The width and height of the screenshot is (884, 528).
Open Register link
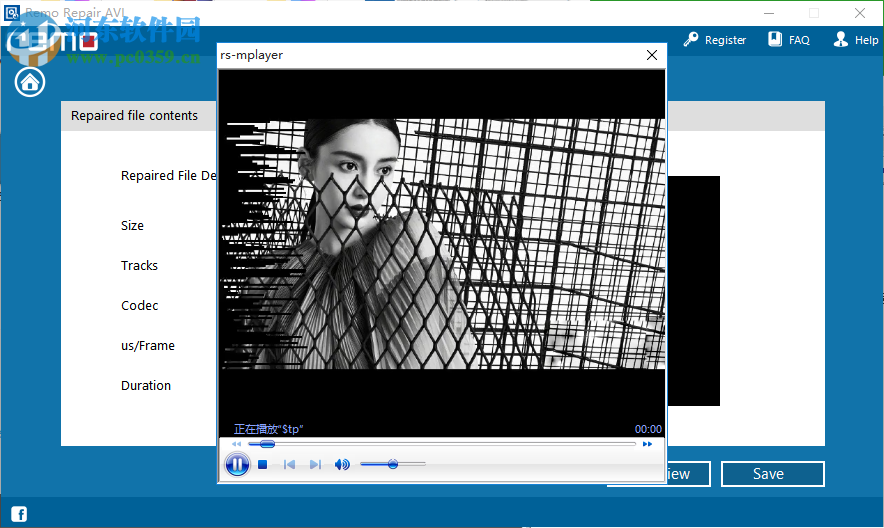[x=725, y=40]
